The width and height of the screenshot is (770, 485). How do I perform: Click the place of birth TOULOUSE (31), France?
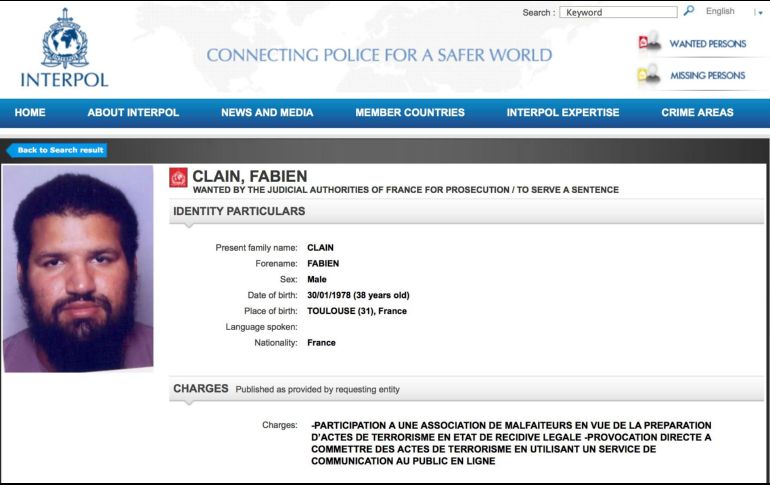click(357, 311)
